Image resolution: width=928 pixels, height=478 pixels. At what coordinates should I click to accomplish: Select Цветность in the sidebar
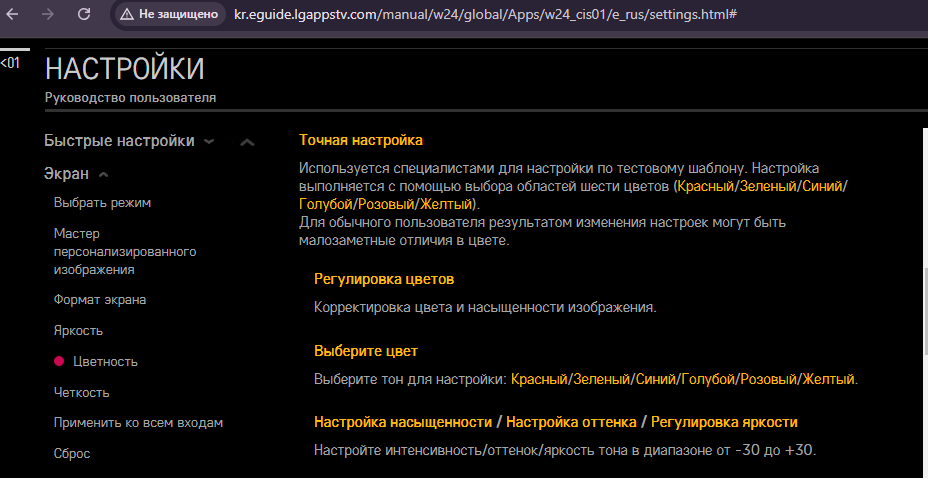point(105,361)
